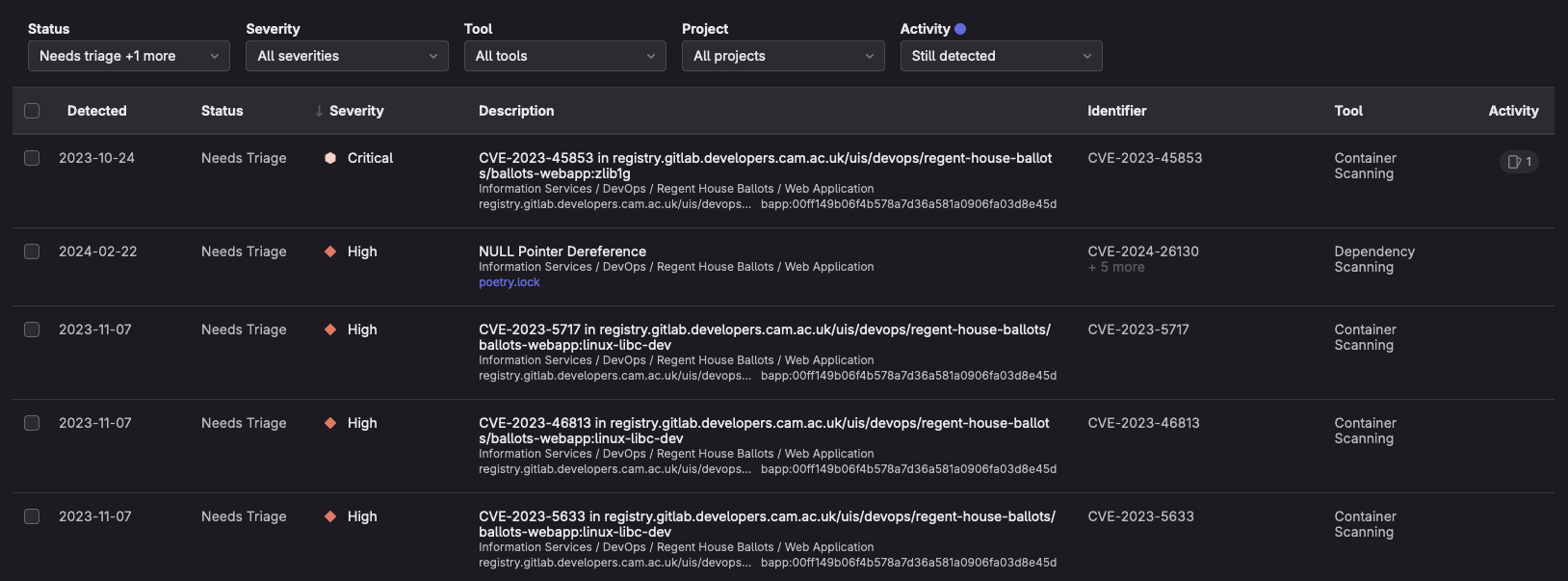Click the Critical severity hexagon icon
The image size is (1568, 581).
point(330,158)
